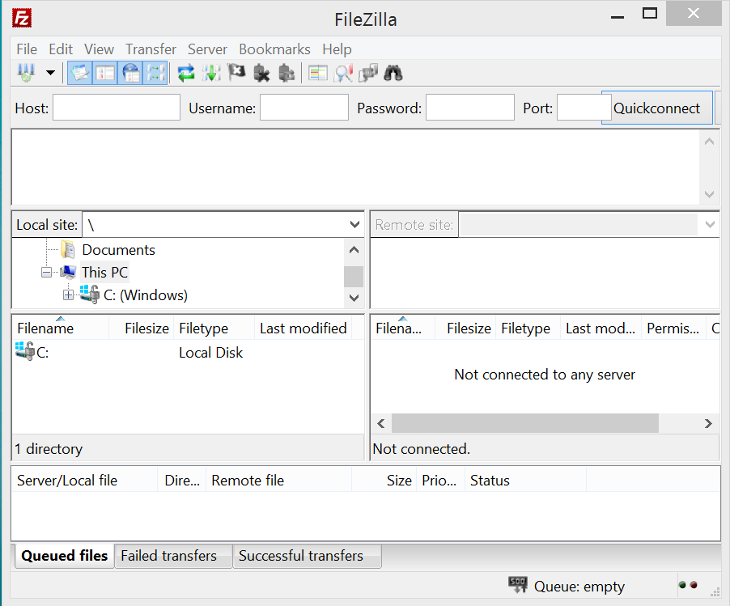This screenshot has width=730, height=606.
Task: Click local tree scrollbar thumb
Action: point(353,276)
